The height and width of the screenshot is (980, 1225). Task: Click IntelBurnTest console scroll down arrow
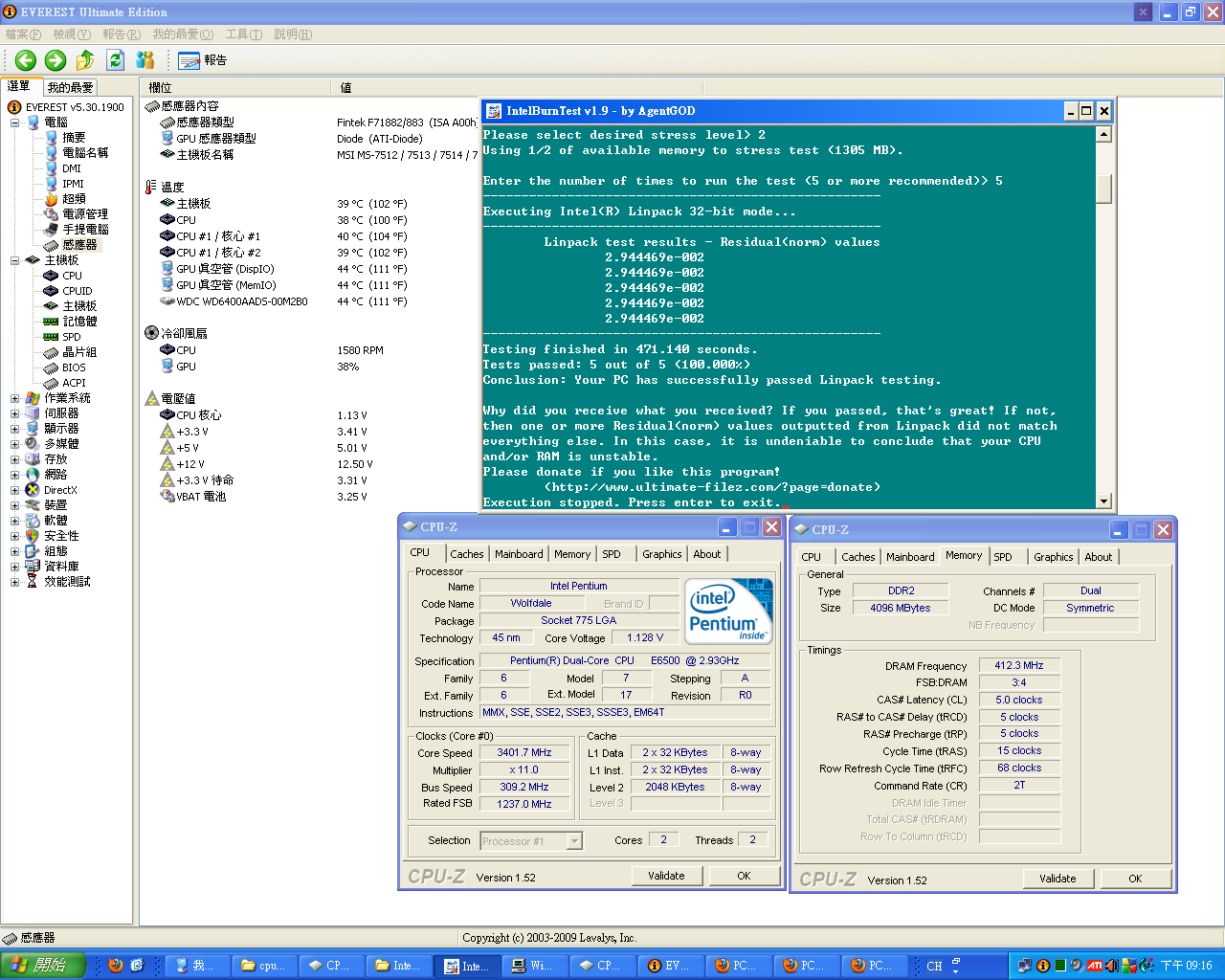(1103, 501)
